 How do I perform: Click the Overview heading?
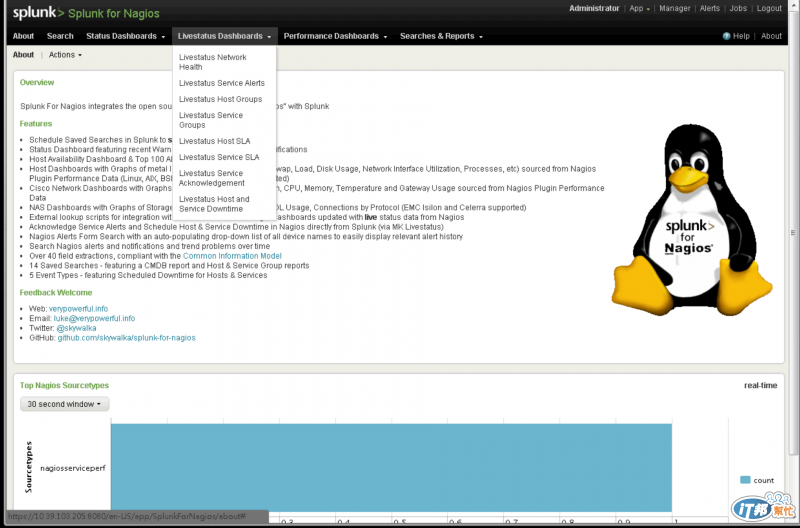click(37, 83)
